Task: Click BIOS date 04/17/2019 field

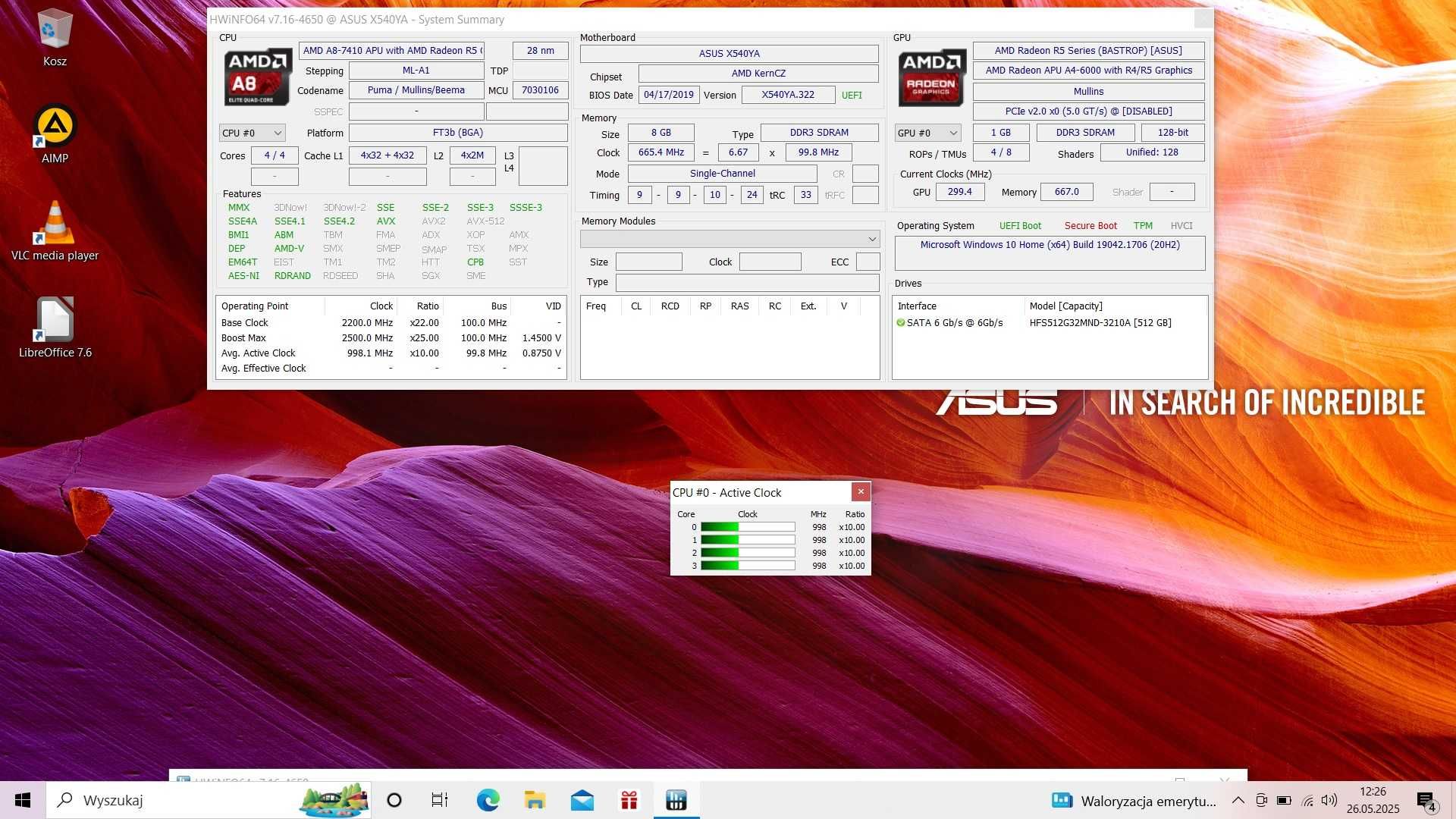Action: coord(669,95)
